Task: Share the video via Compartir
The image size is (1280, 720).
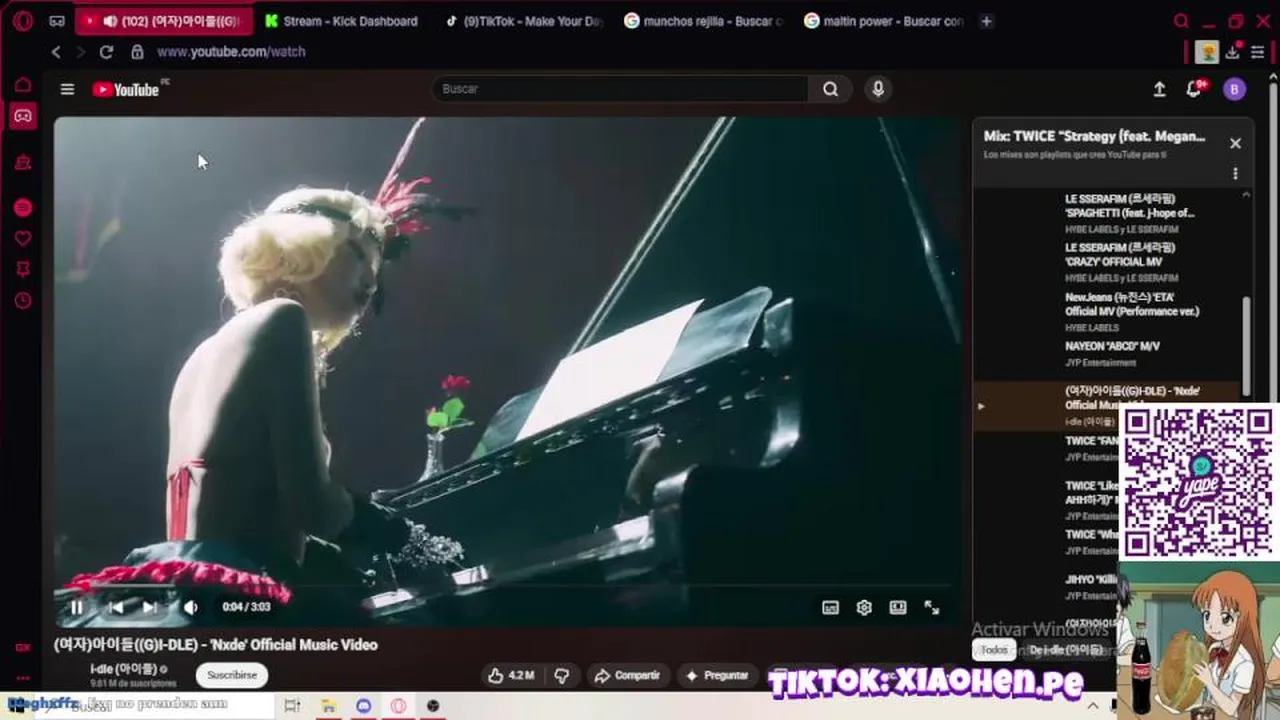Action: point(627,675)
